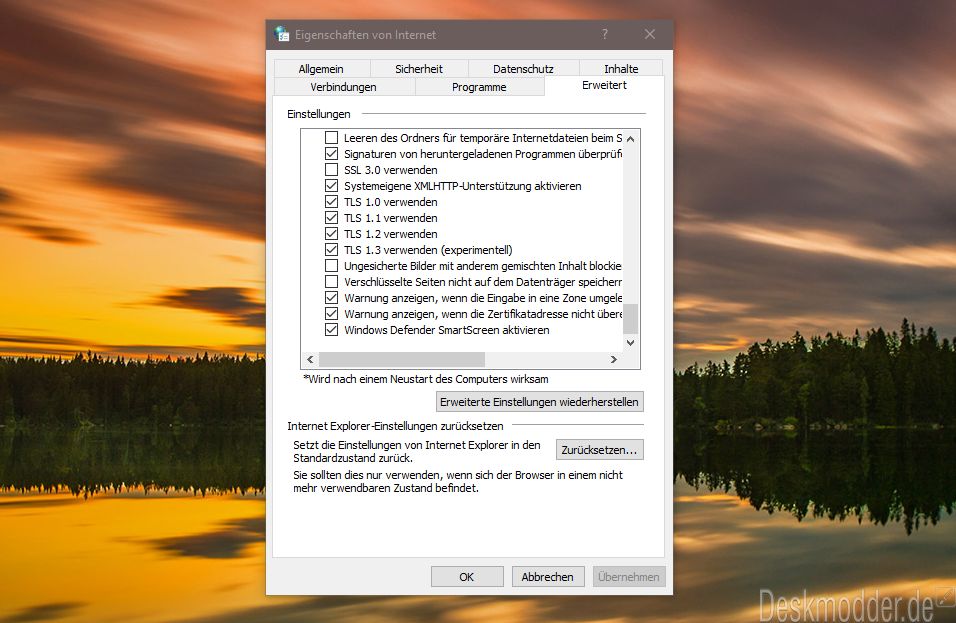
Task: Select the Erweitert tab
Action: click(x=604, y=85)
